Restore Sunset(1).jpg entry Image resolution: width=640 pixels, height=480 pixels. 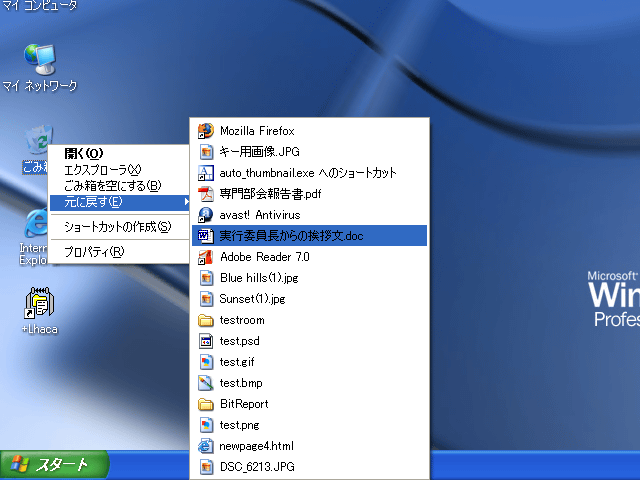(x=309, y=299)
